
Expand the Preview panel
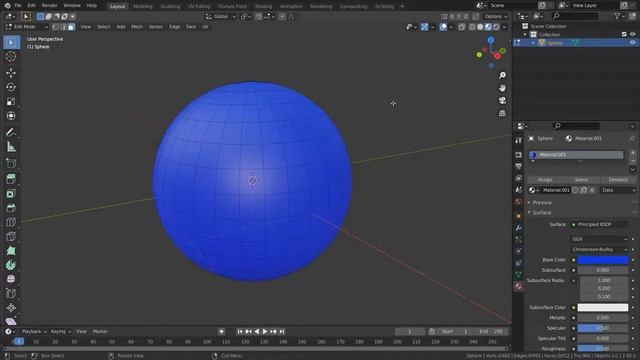[542, 203]
